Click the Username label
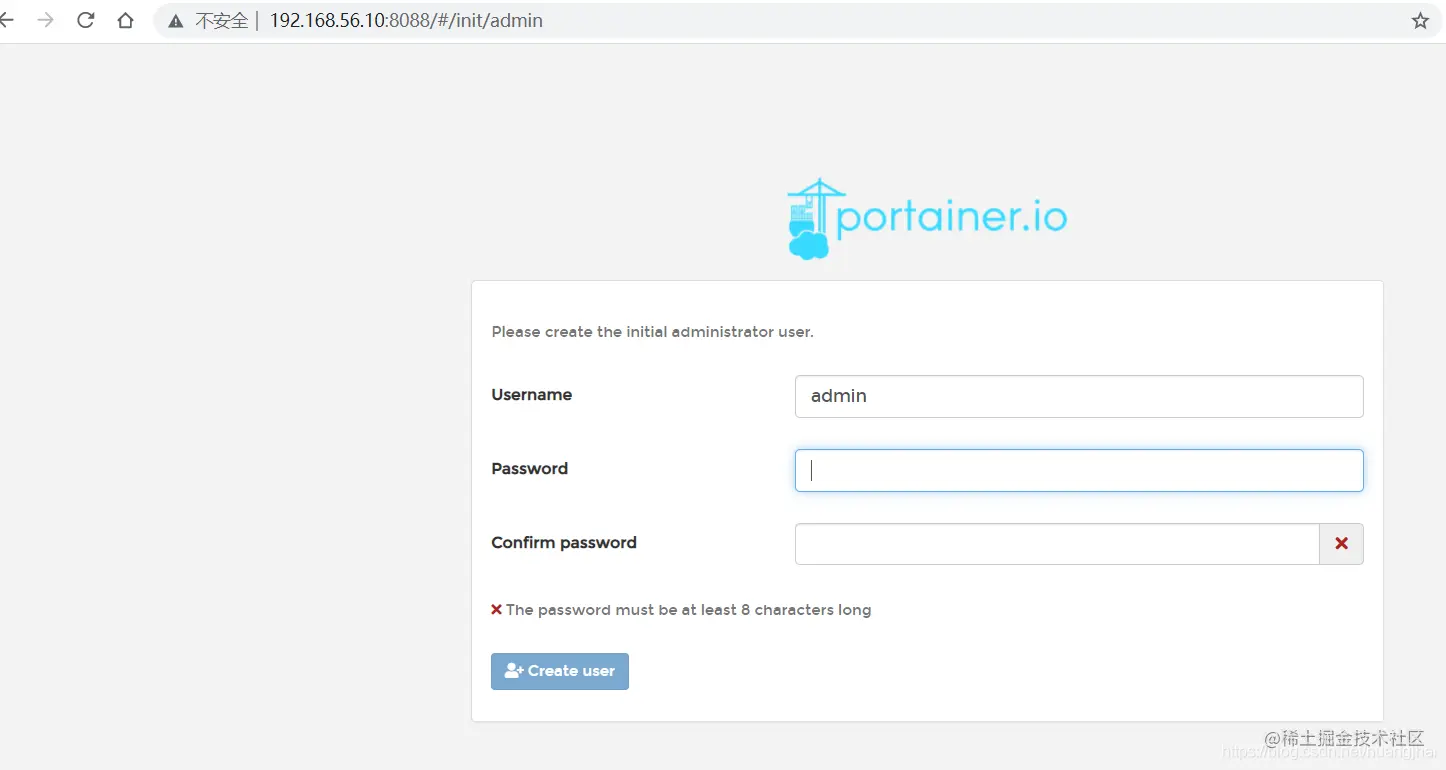Viewport: 1446px width, 770px height. tap(531, 395)
